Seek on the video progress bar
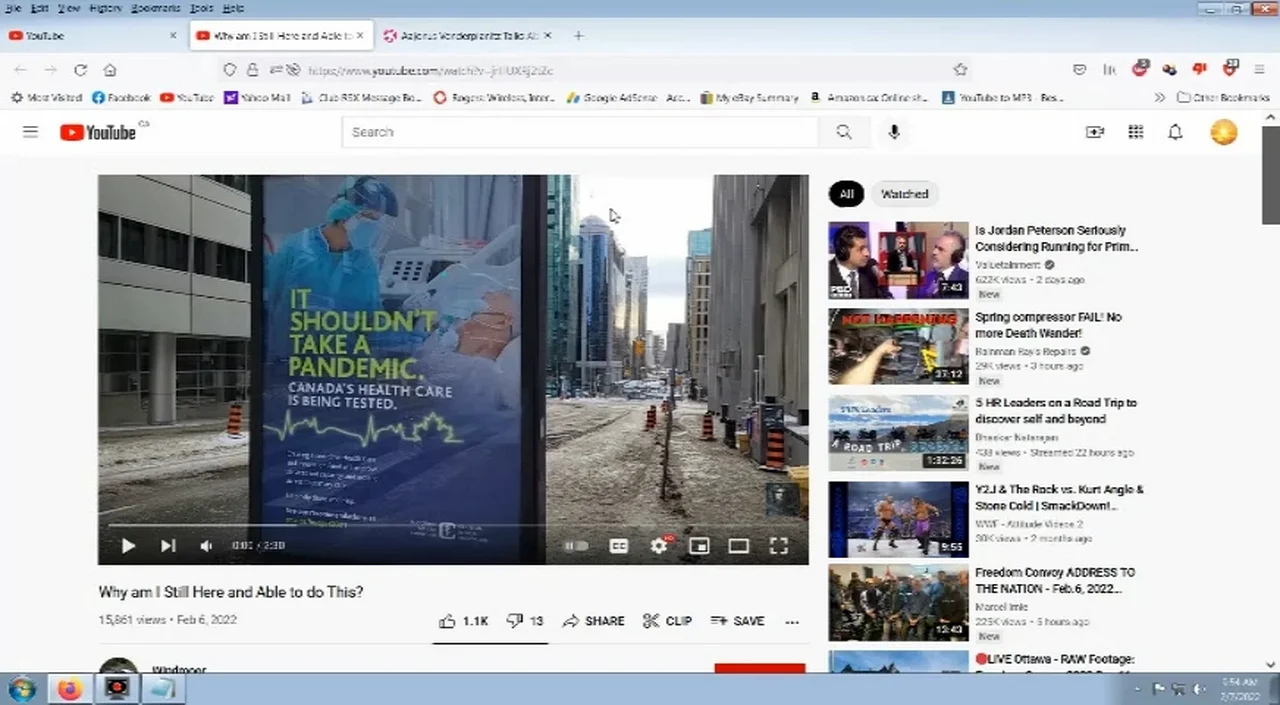 [450, 525]
